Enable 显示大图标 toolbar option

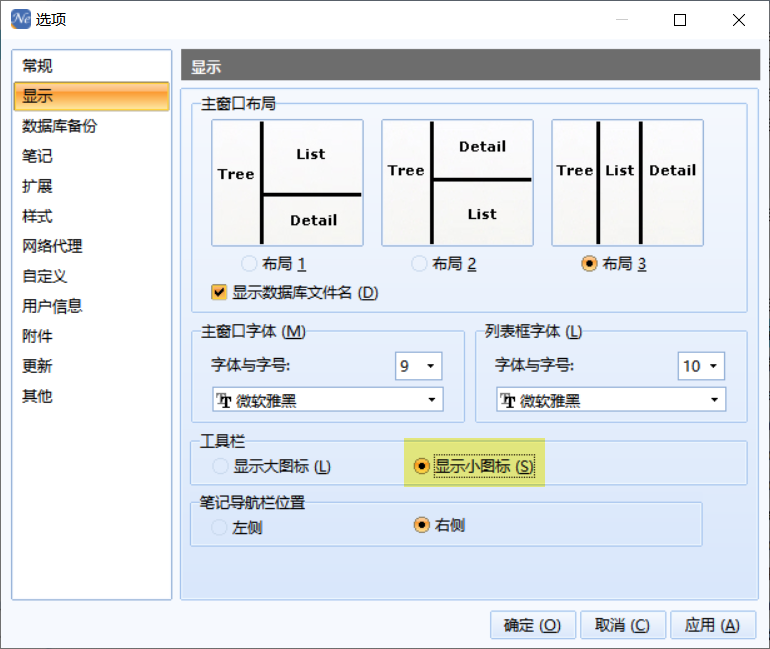pos(220,466)
